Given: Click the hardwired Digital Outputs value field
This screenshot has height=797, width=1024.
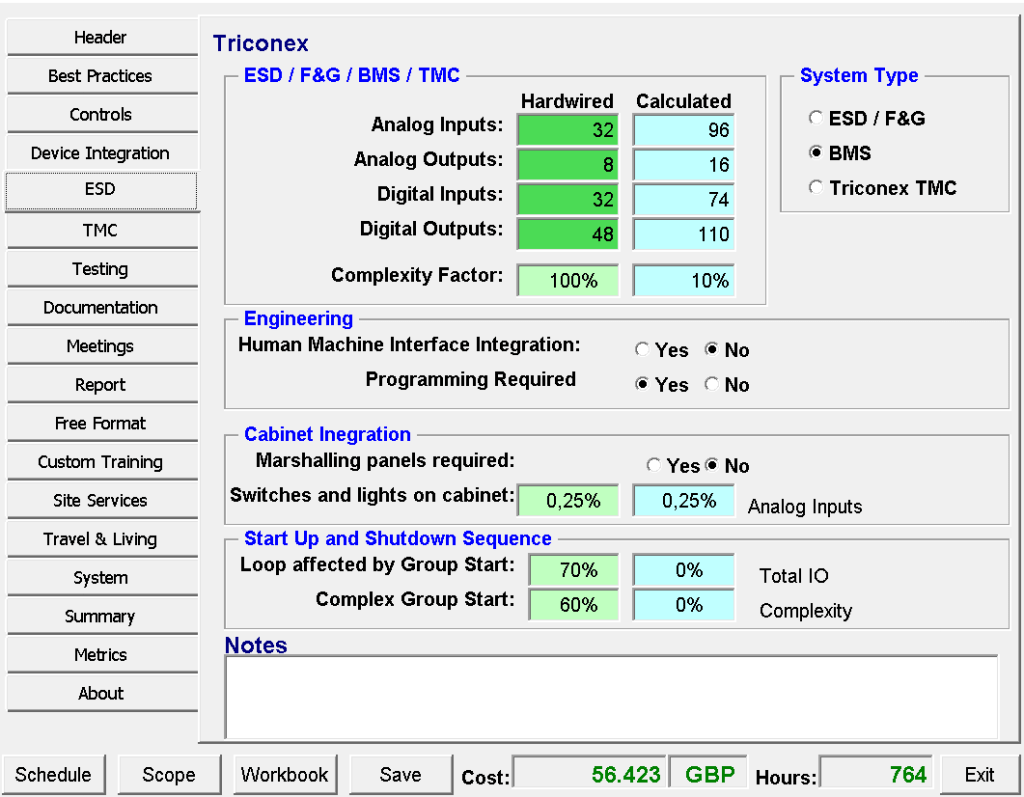Looking at the screenshot, I should [x=567, y=234].
